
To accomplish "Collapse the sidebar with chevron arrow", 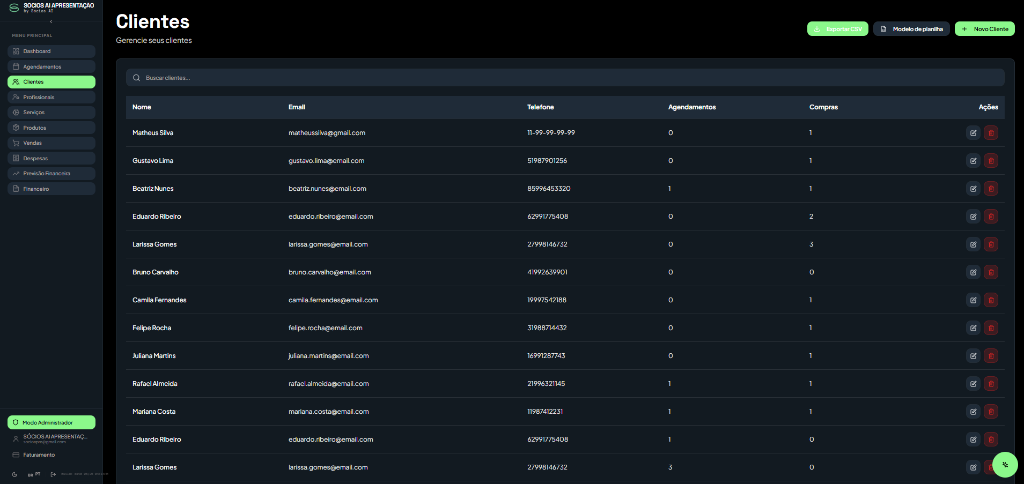I will 51,22.
